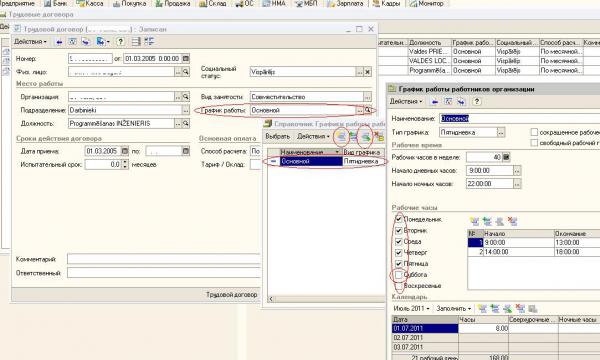Click the ellipsis selector beside Вид занятости
The width and height of the screenshot is (600, 360).
click(367, 97)
